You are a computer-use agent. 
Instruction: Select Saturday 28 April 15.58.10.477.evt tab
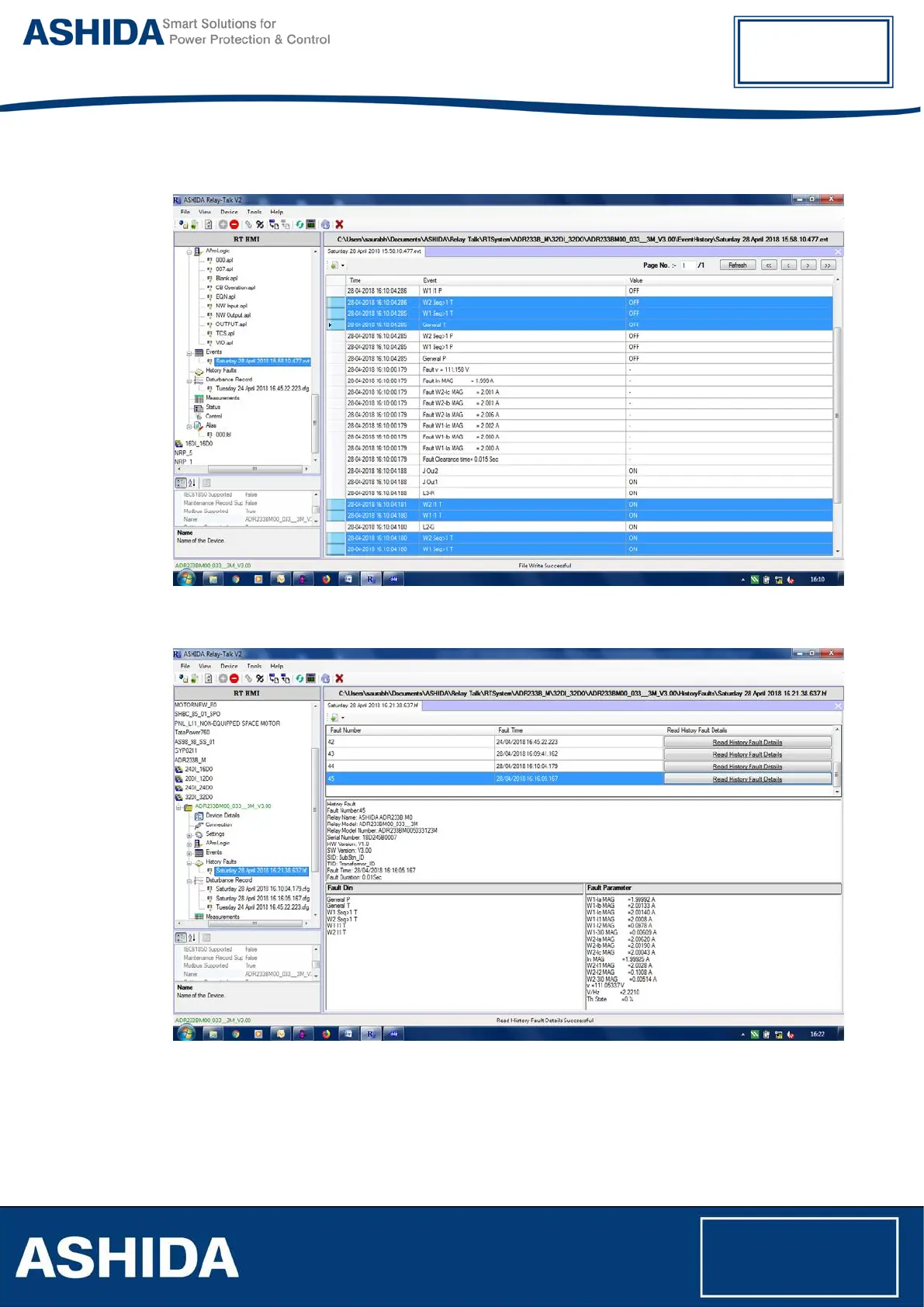tap(375, 251)
